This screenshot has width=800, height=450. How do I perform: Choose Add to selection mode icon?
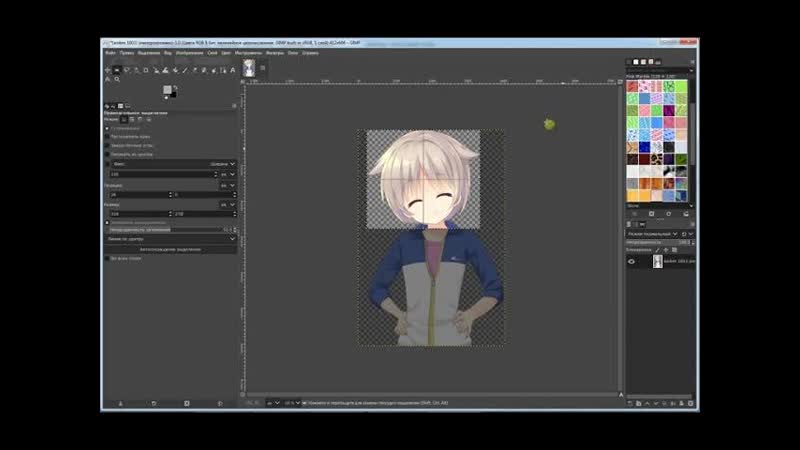[x=132, y=119]
